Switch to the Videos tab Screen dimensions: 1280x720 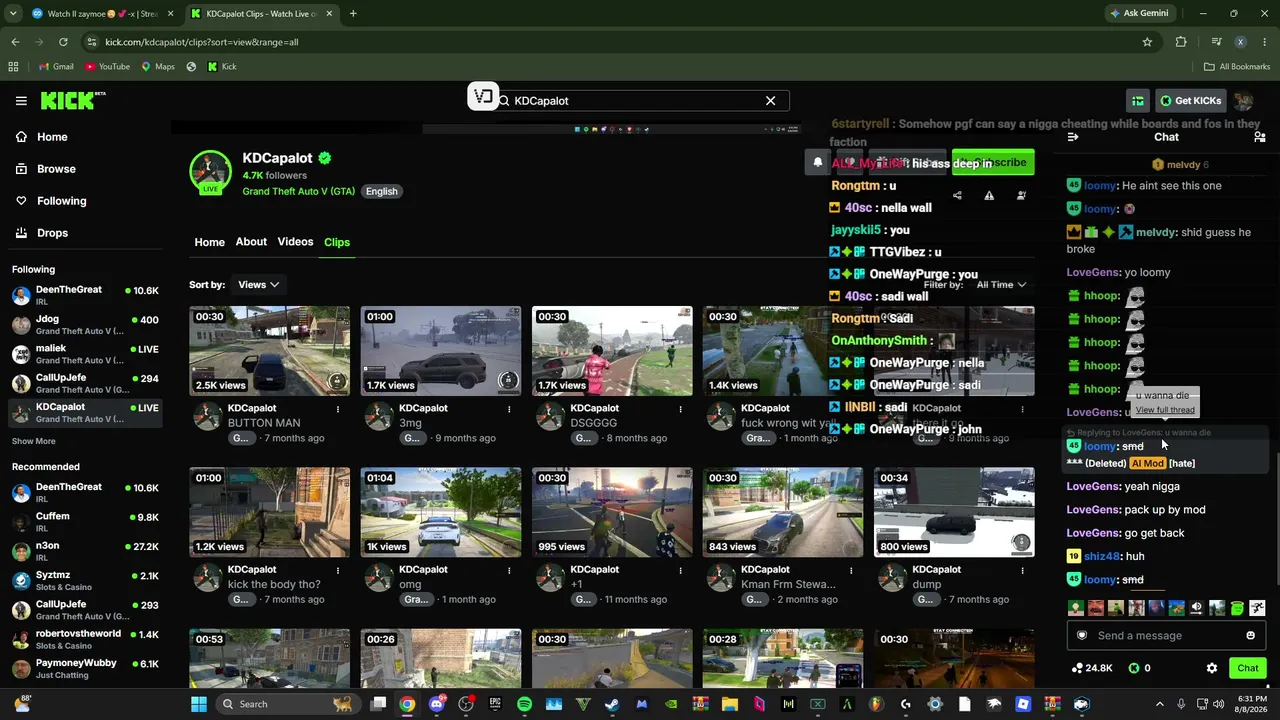[295, 242]
